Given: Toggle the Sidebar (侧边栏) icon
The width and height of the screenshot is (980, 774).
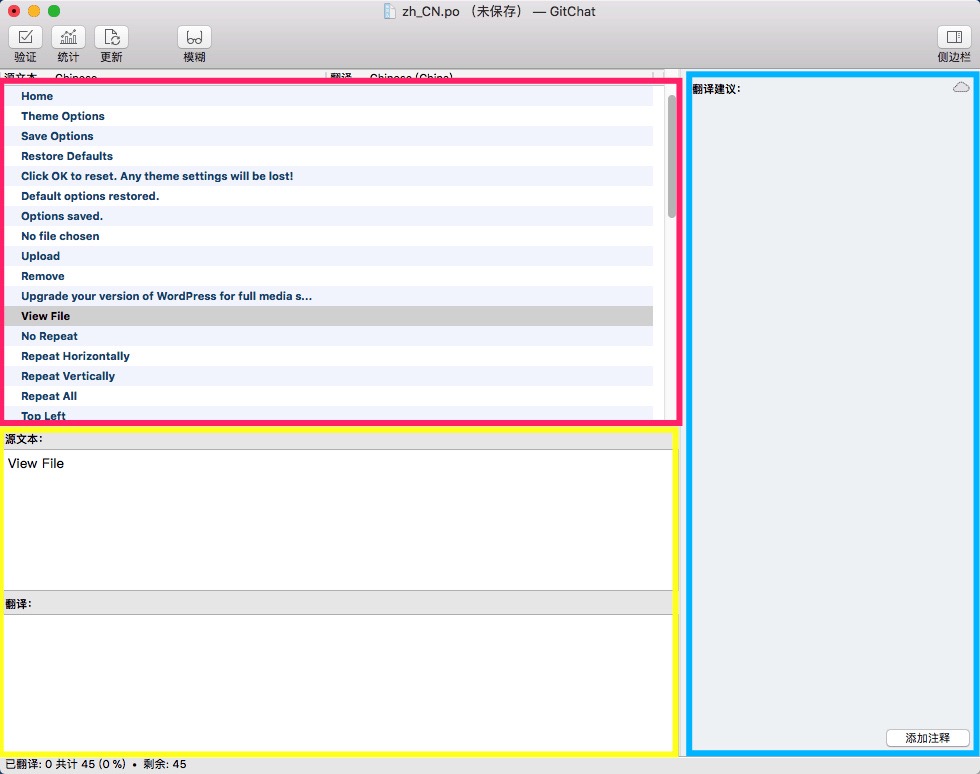Looking at the screenshot, I should click(954, 38).
